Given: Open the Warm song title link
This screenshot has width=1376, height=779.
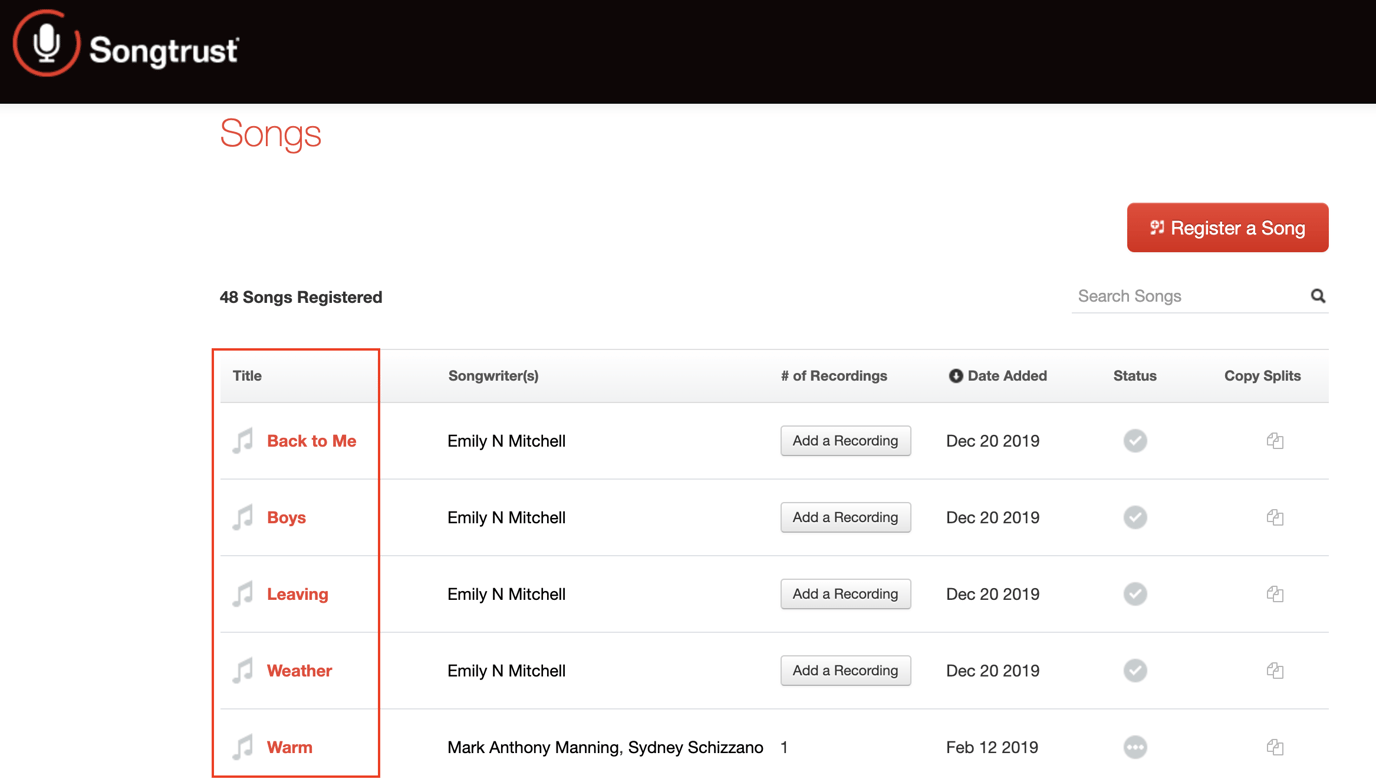Looking at the screenshot, I should [289, 747].
